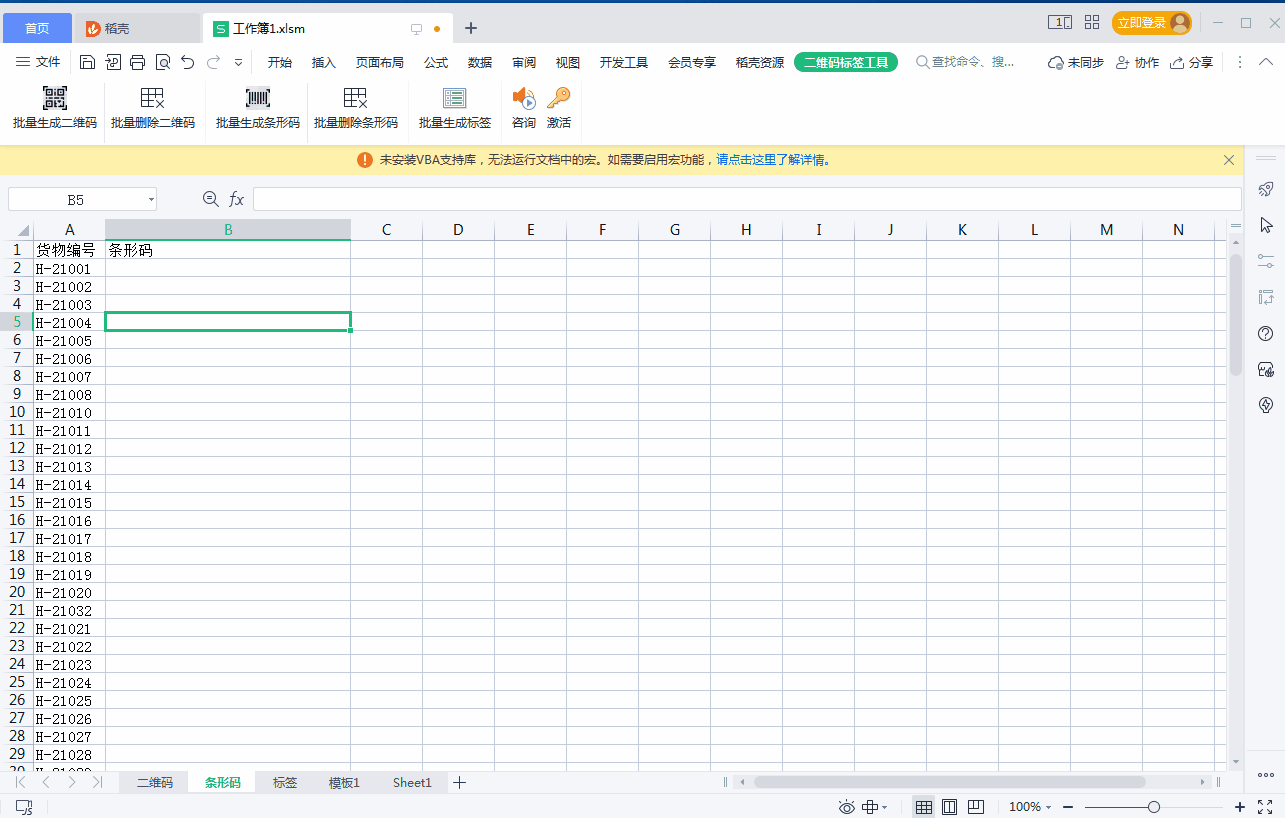The image size is (1285, 818).
Task: Open print preview from quick toolbar
Action: tap(163, 62)
